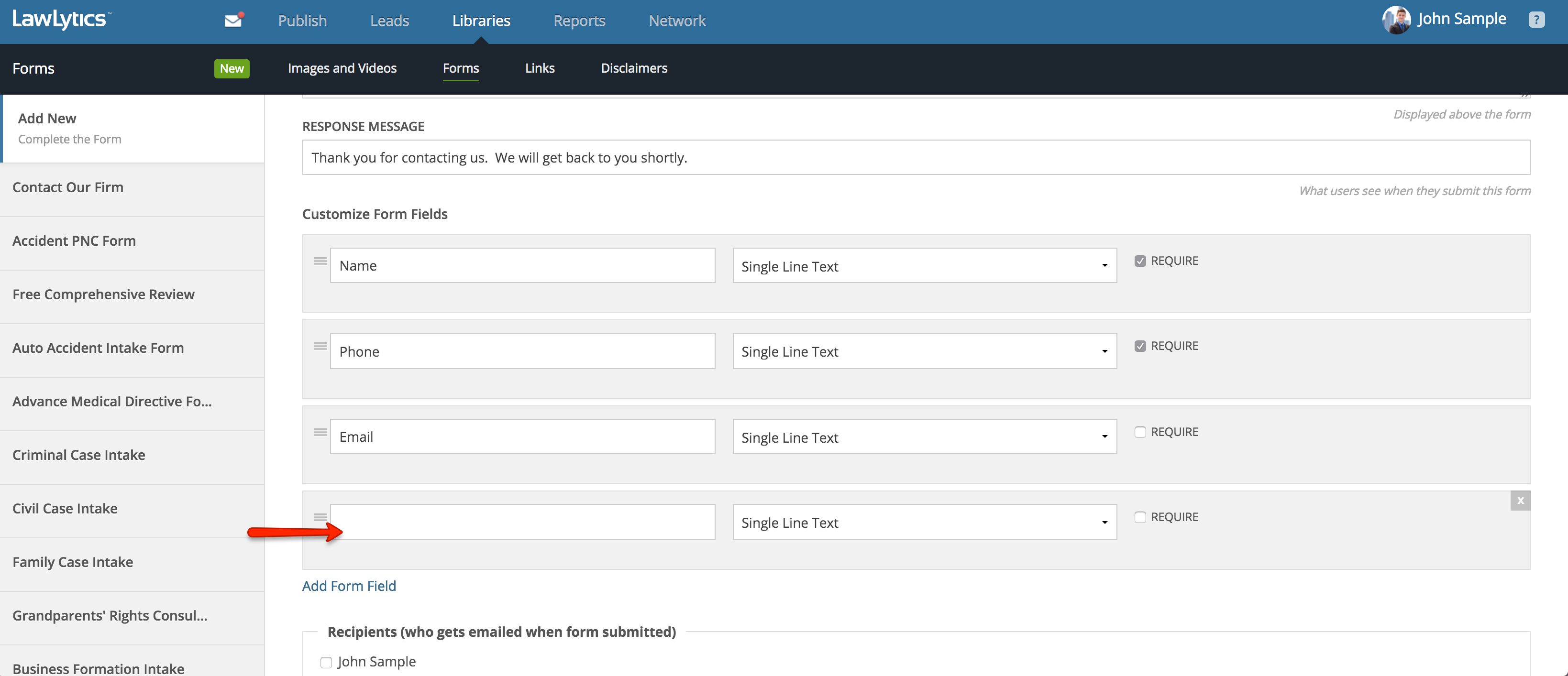Screen dimensions: 1568x676
Task: Check REQUIRE for the Email field
Action: coord(1140,432)
